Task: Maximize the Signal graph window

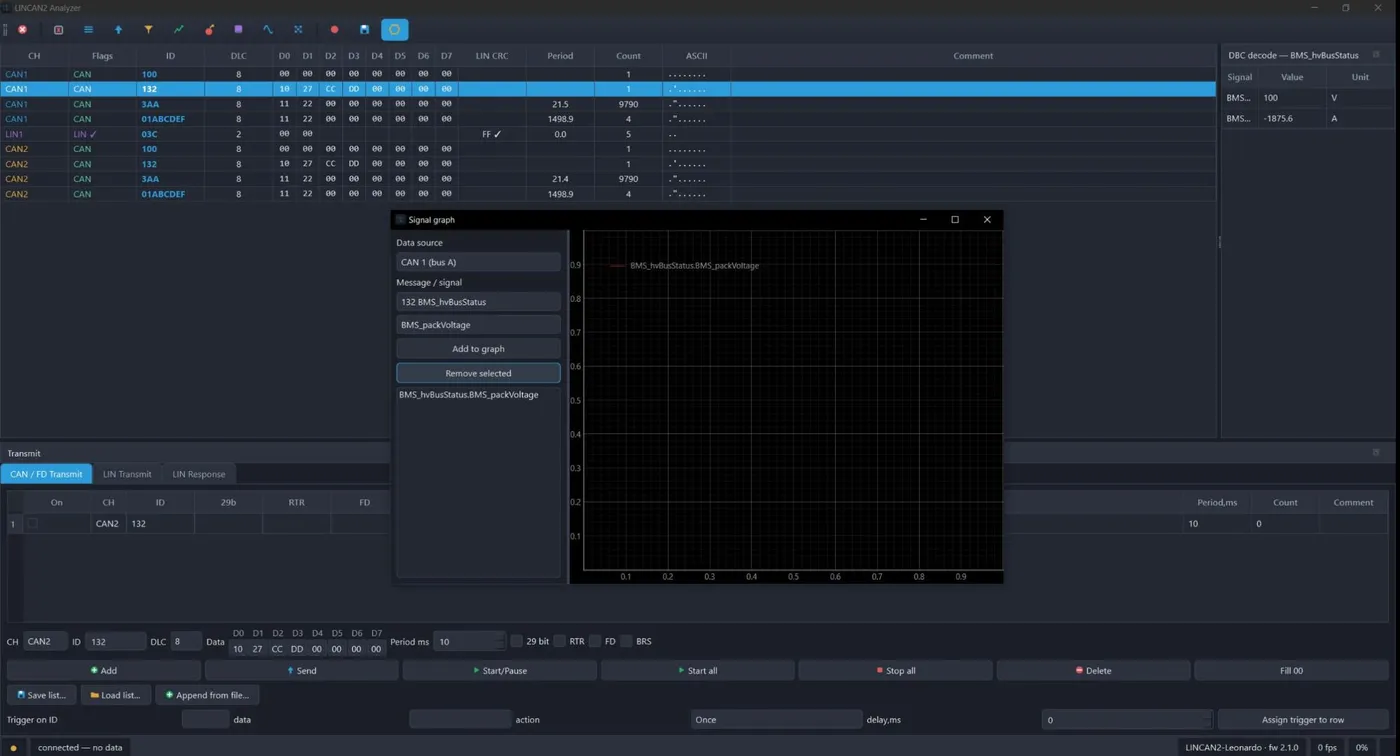Action: pos(955,219)
